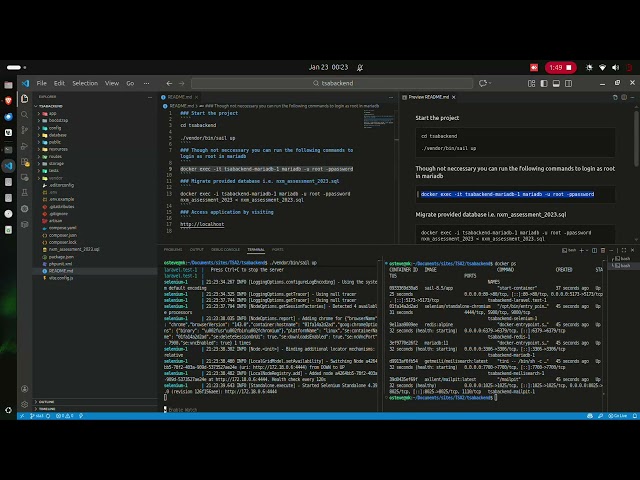
Task: Open phpunit.xml in explorer
Action: (x=60, y=264)
